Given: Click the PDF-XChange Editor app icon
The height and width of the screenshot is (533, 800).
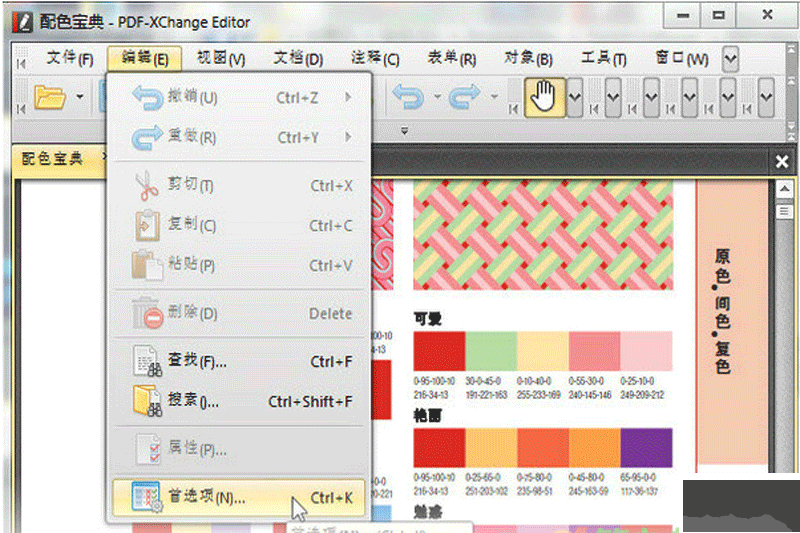Looking at the screenshot, I should click(x=22, y=22).
